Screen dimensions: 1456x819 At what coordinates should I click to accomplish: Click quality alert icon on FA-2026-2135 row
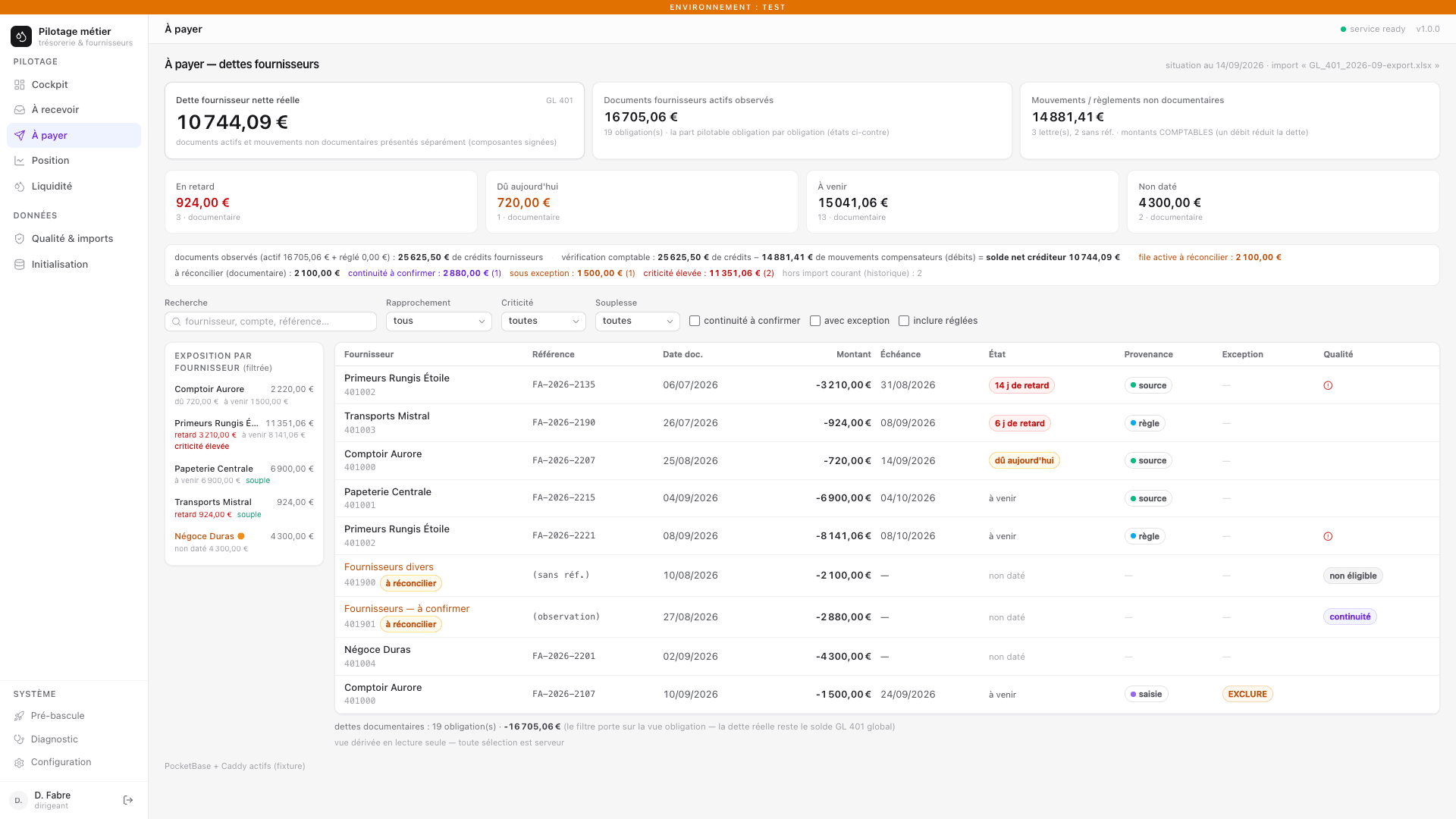coord(1328,385)
